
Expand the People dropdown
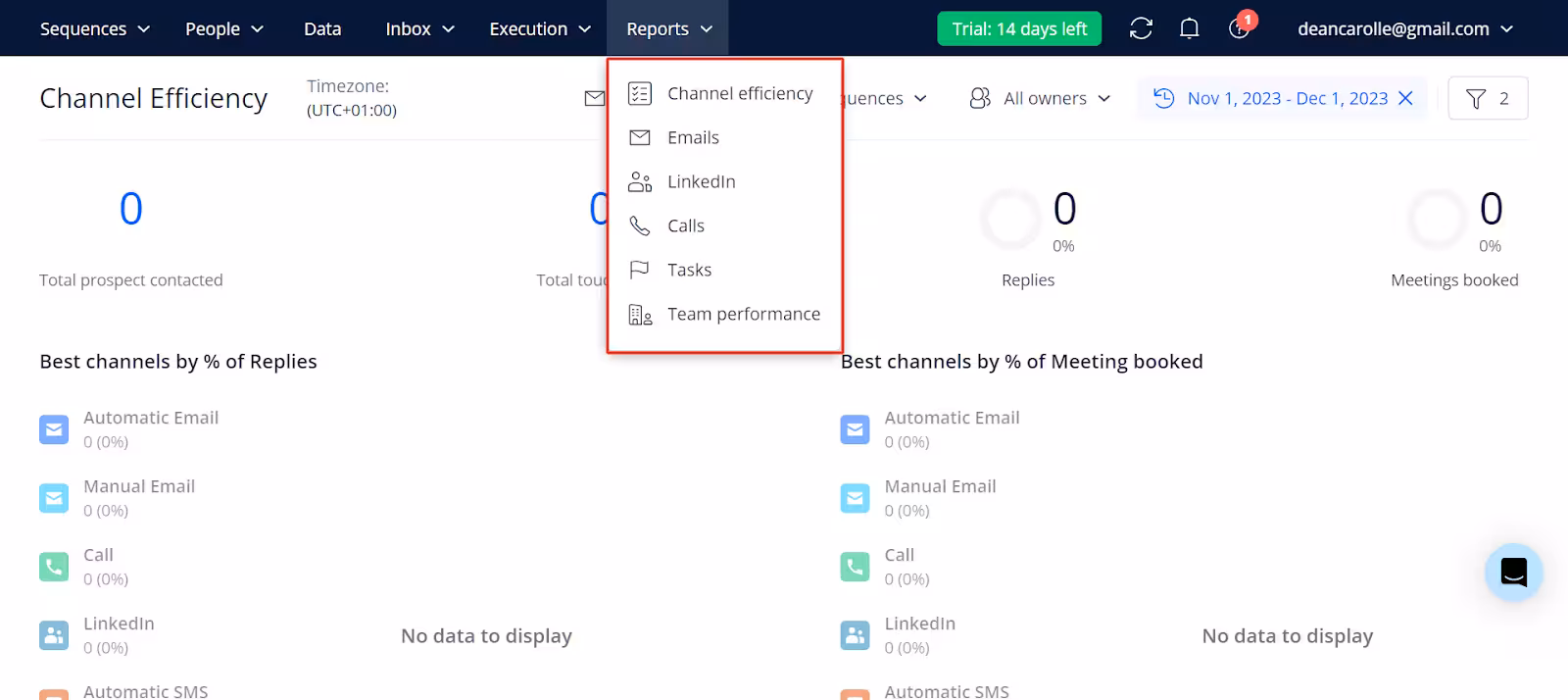point(224,28)
